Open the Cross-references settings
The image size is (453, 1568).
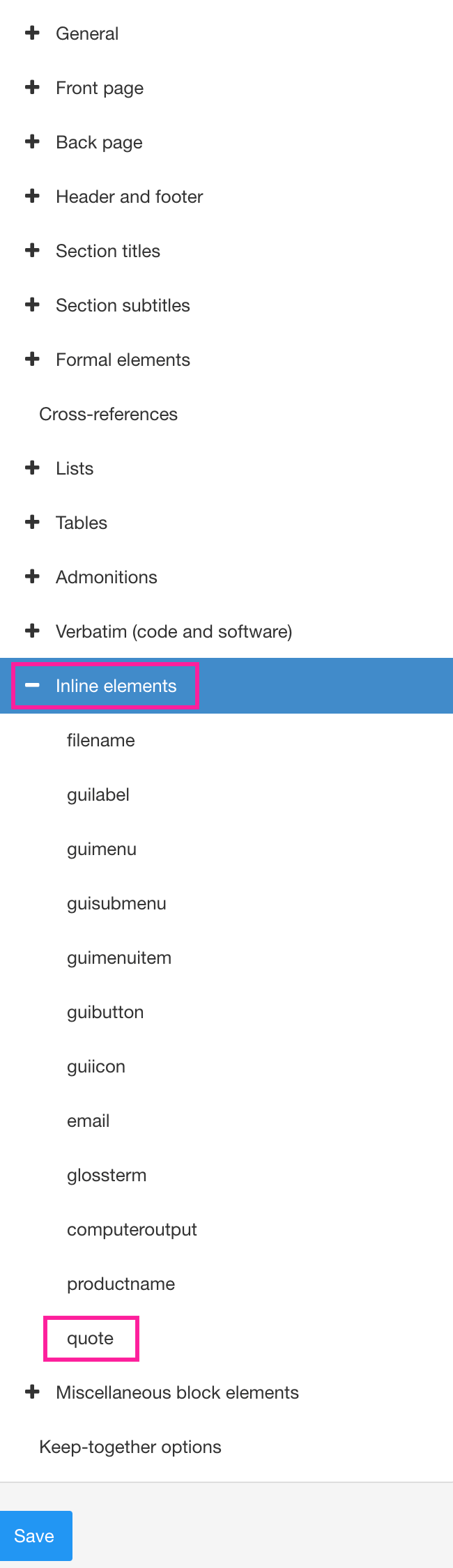(x=108, y=414)
